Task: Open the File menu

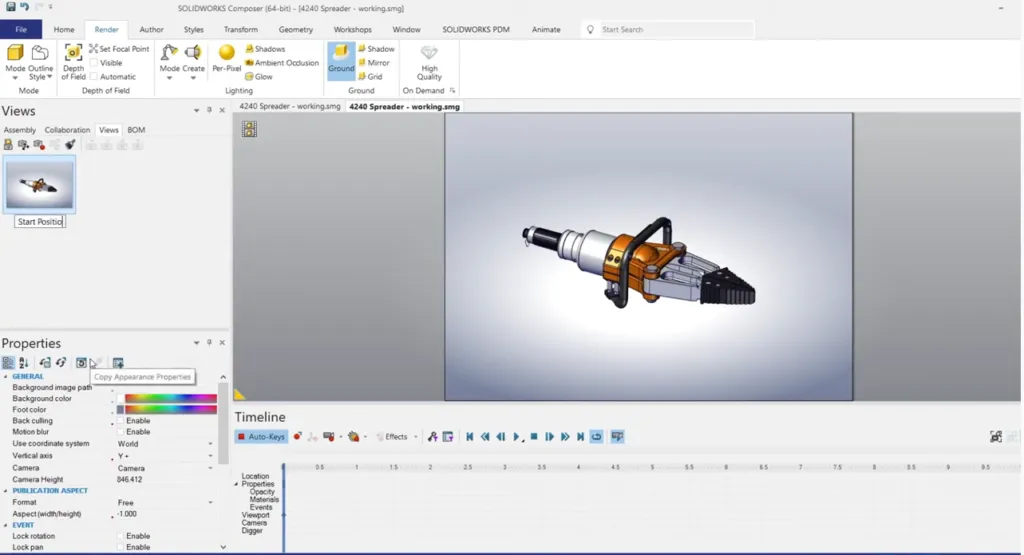Action: tap(21, 29)
